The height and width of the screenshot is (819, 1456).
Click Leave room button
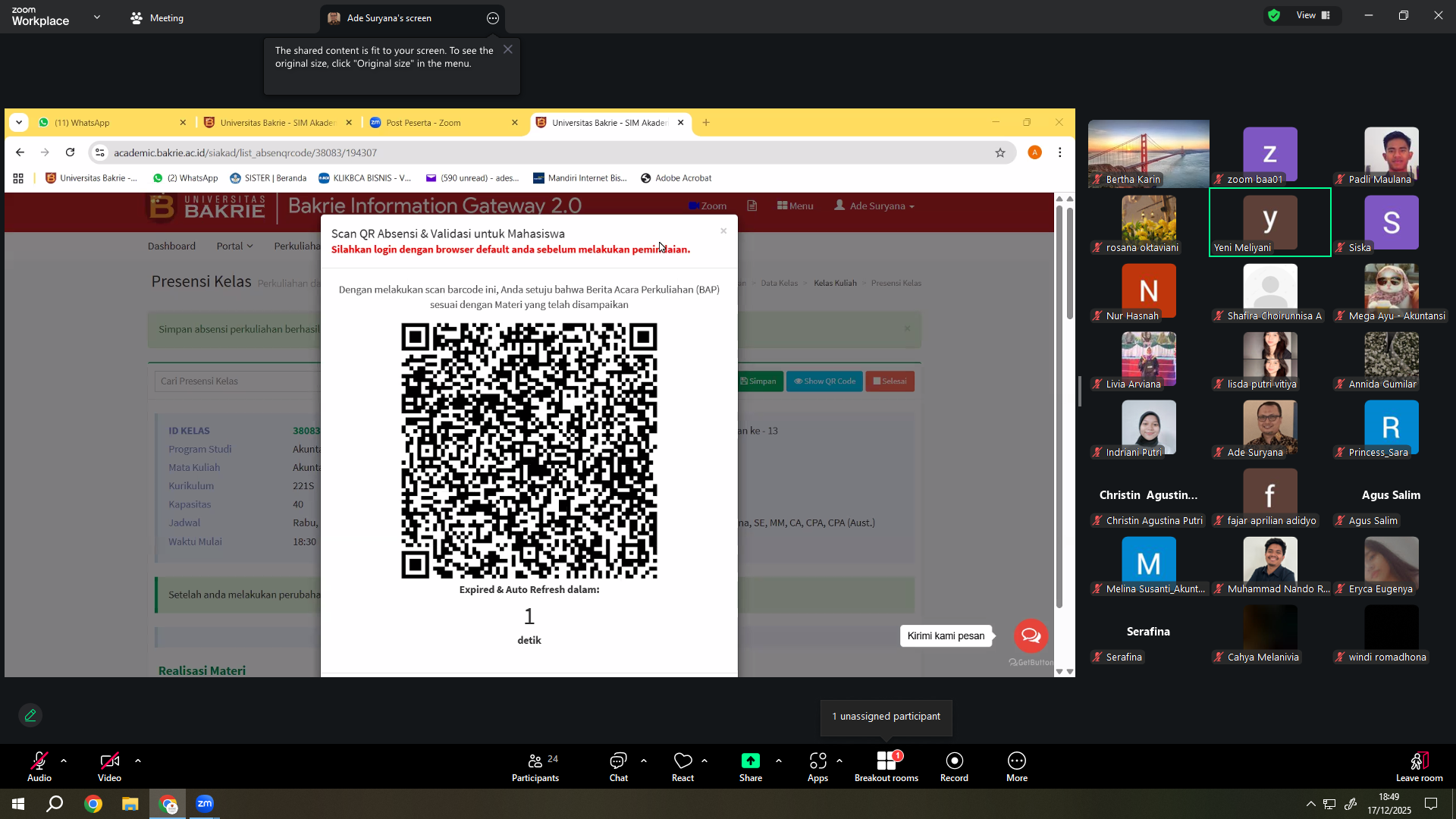pos(1420,767)
